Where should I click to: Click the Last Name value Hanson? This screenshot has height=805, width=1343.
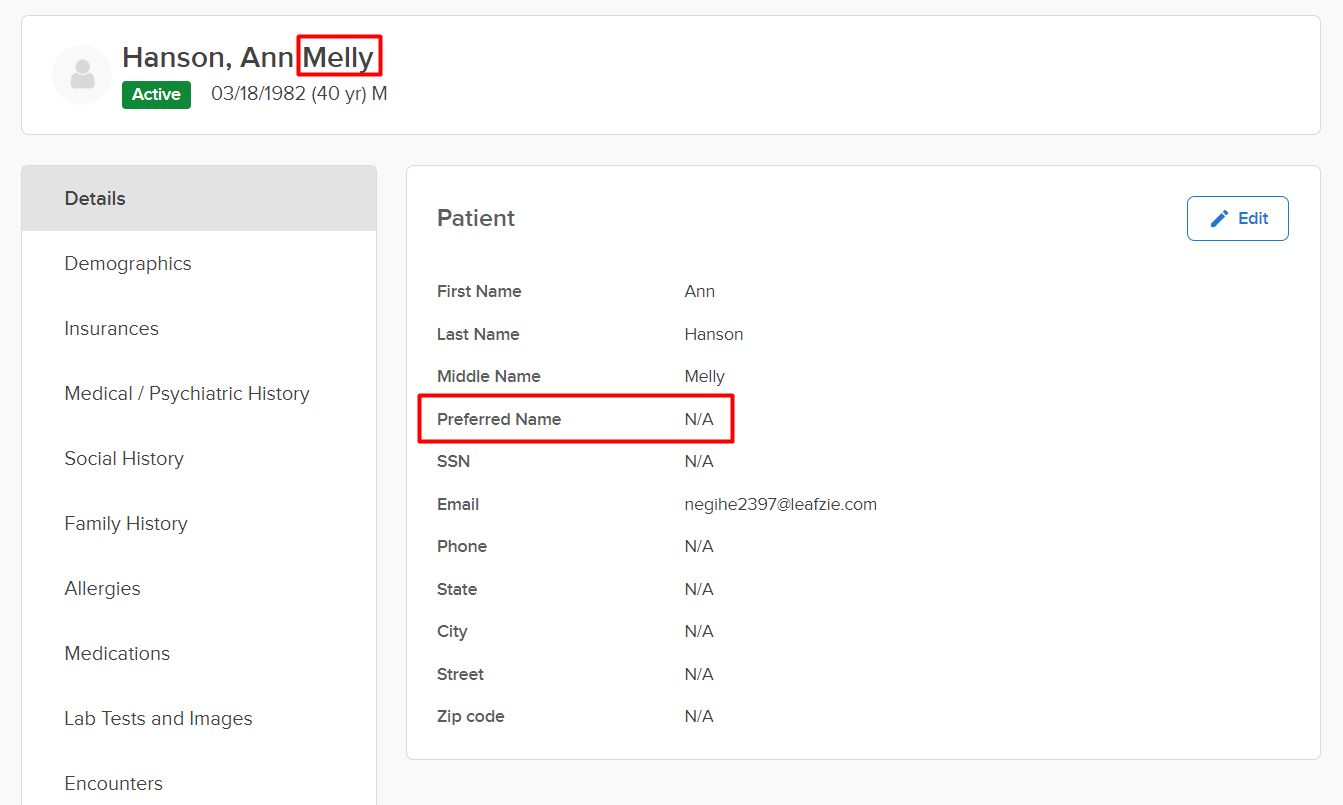[x=714, y=334]
